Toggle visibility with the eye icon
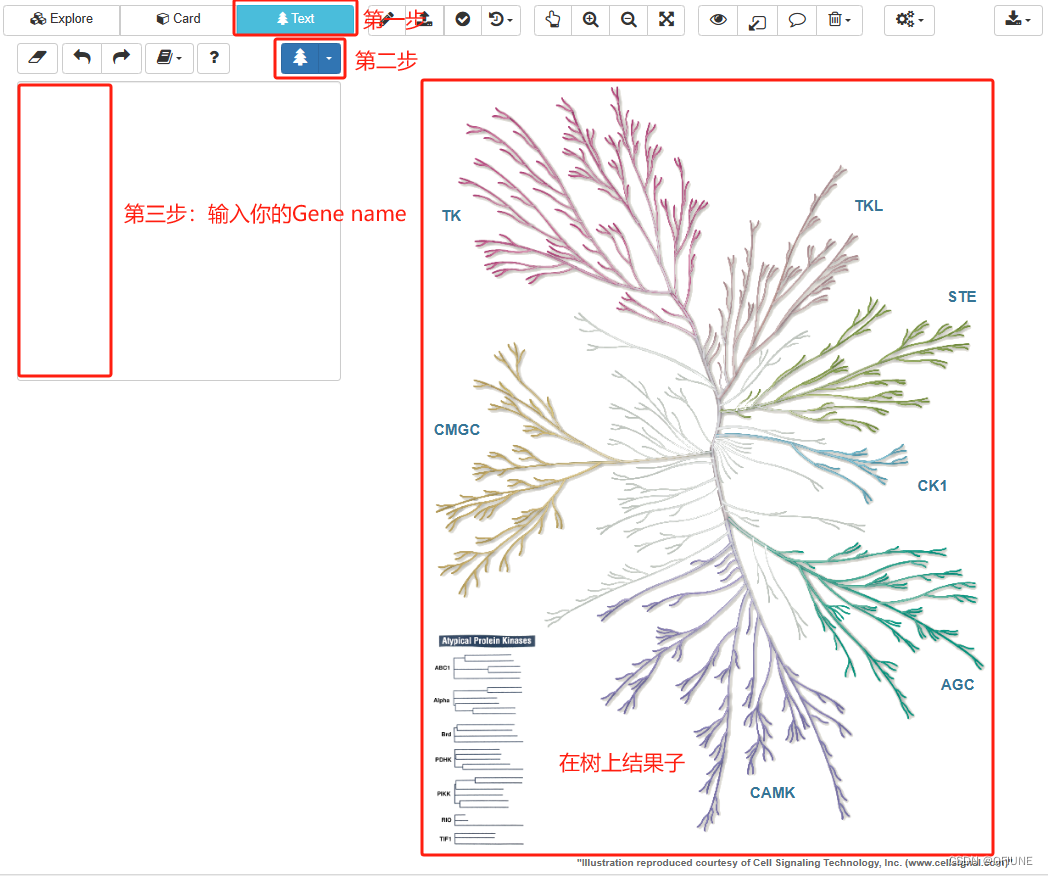 point(718,19)
